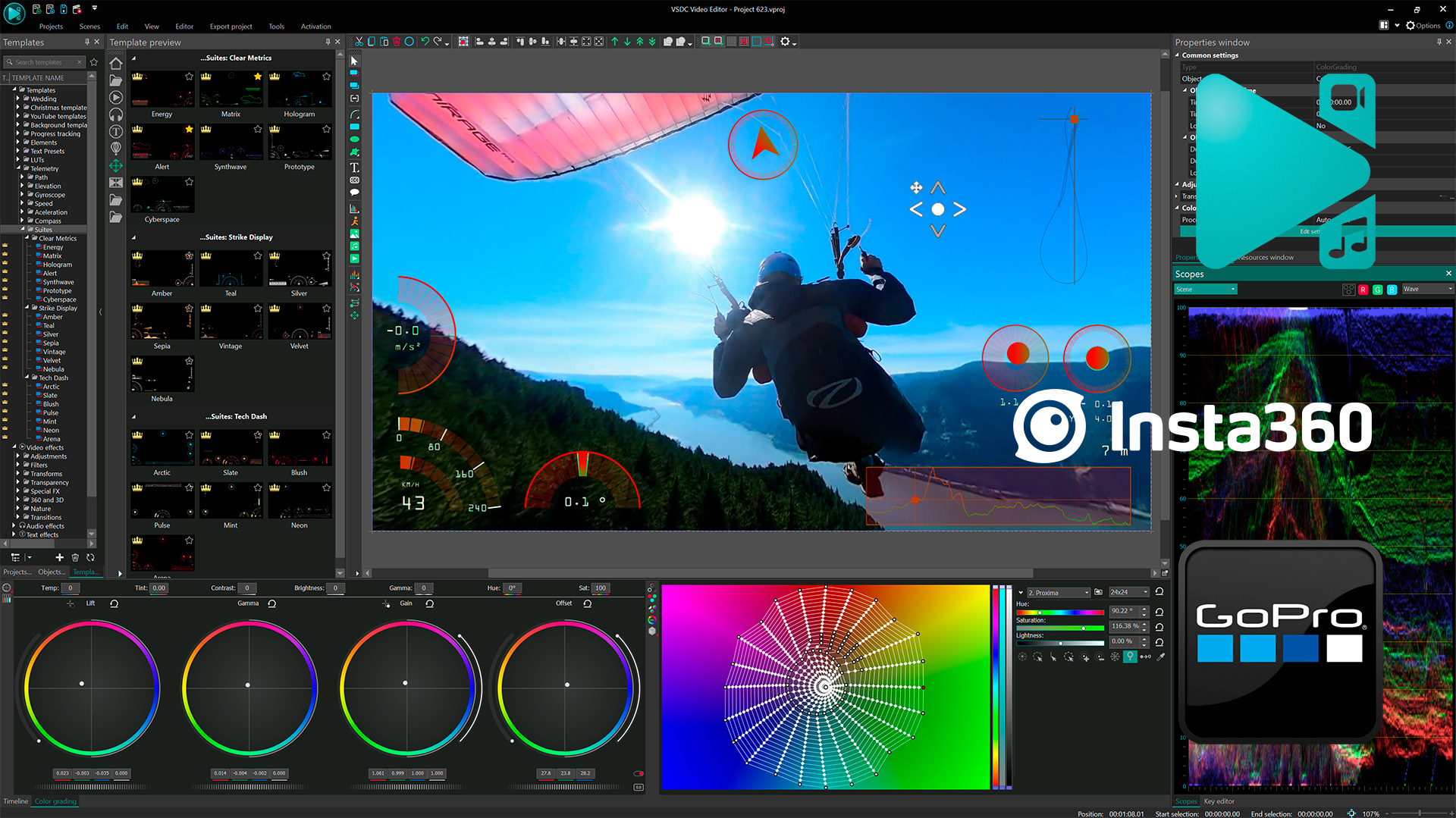The width and height of the screenshot is (1456, 818).
Task: Click the red Delete trash icon
Action: [396, 42]
